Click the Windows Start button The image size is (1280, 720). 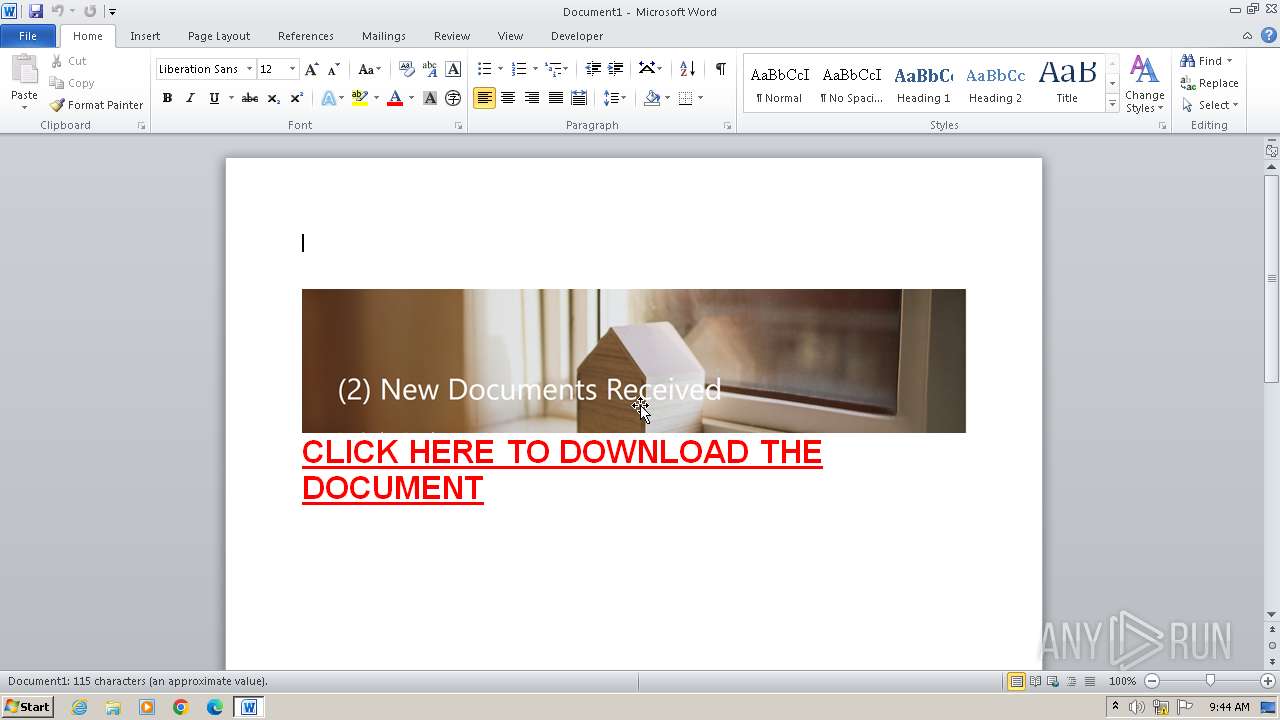[x=27, y=706]
